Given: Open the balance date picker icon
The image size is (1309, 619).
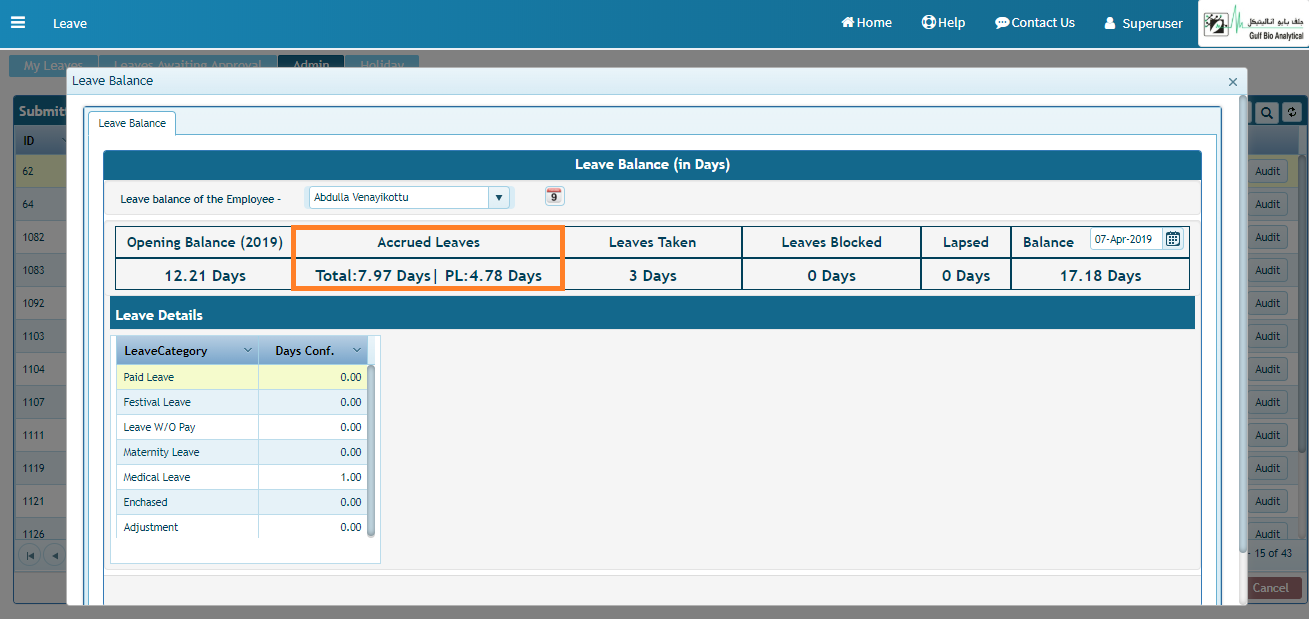Looking at the screenshot, I should 1173,239.
